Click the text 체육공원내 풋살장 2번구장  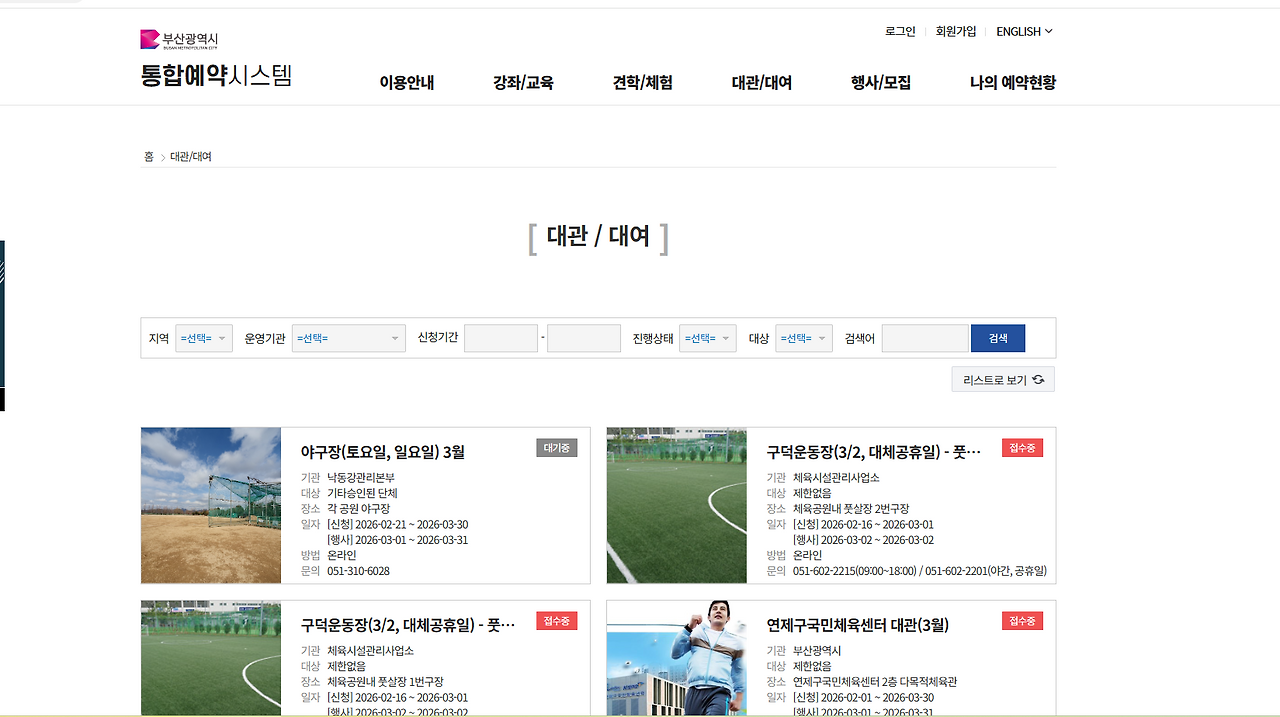coord(851,509)
